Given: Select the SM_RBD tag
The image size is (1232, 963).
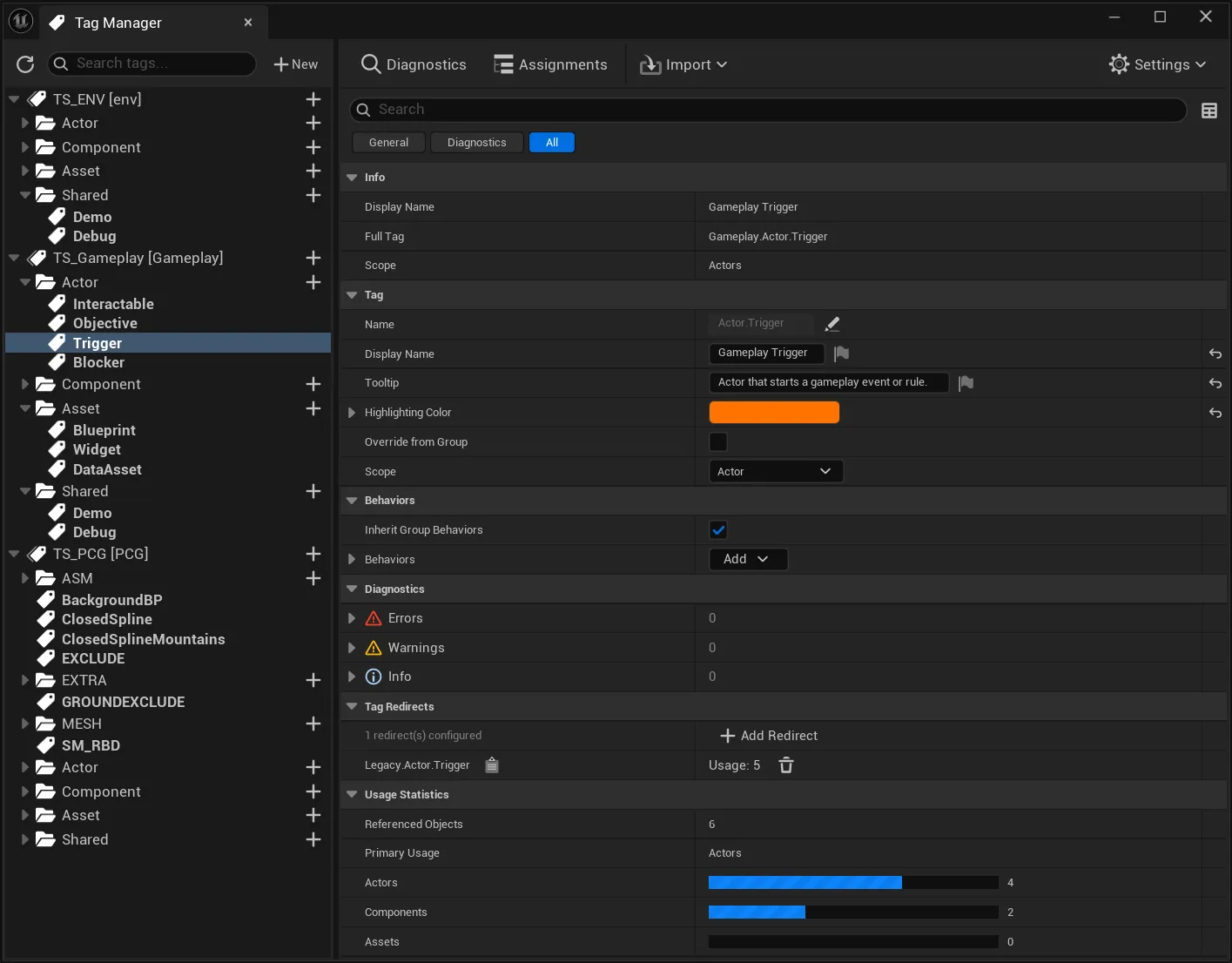Looking at the screenshot, I should click(91, 745).
